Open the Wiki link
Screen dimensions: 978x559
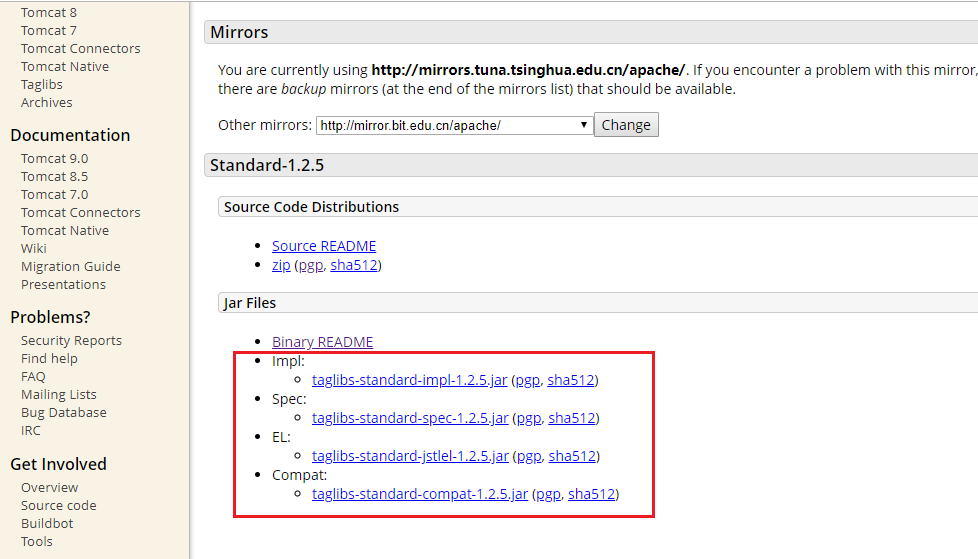tap(34, 249)
